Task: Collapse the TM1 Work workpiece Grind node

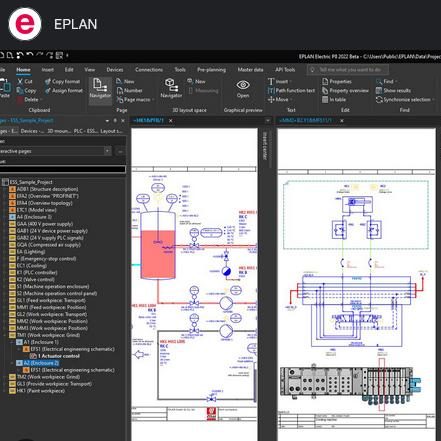Action: pyautogui.click(x=5, y=335)
